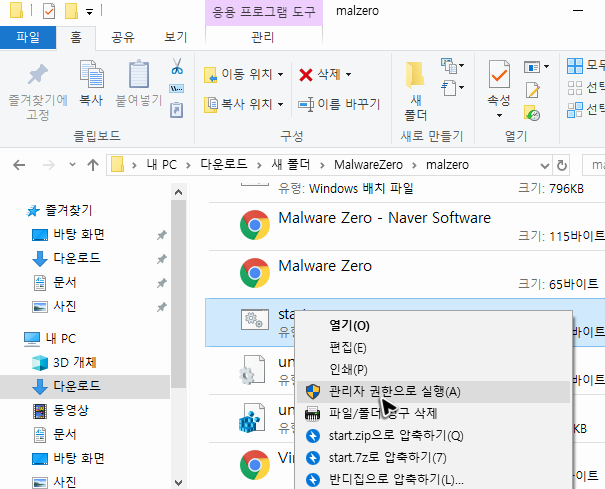This screenshot has width=605, height=489.
Task: Click the start batch file gear icon
Action: click(x=255, y=319)
